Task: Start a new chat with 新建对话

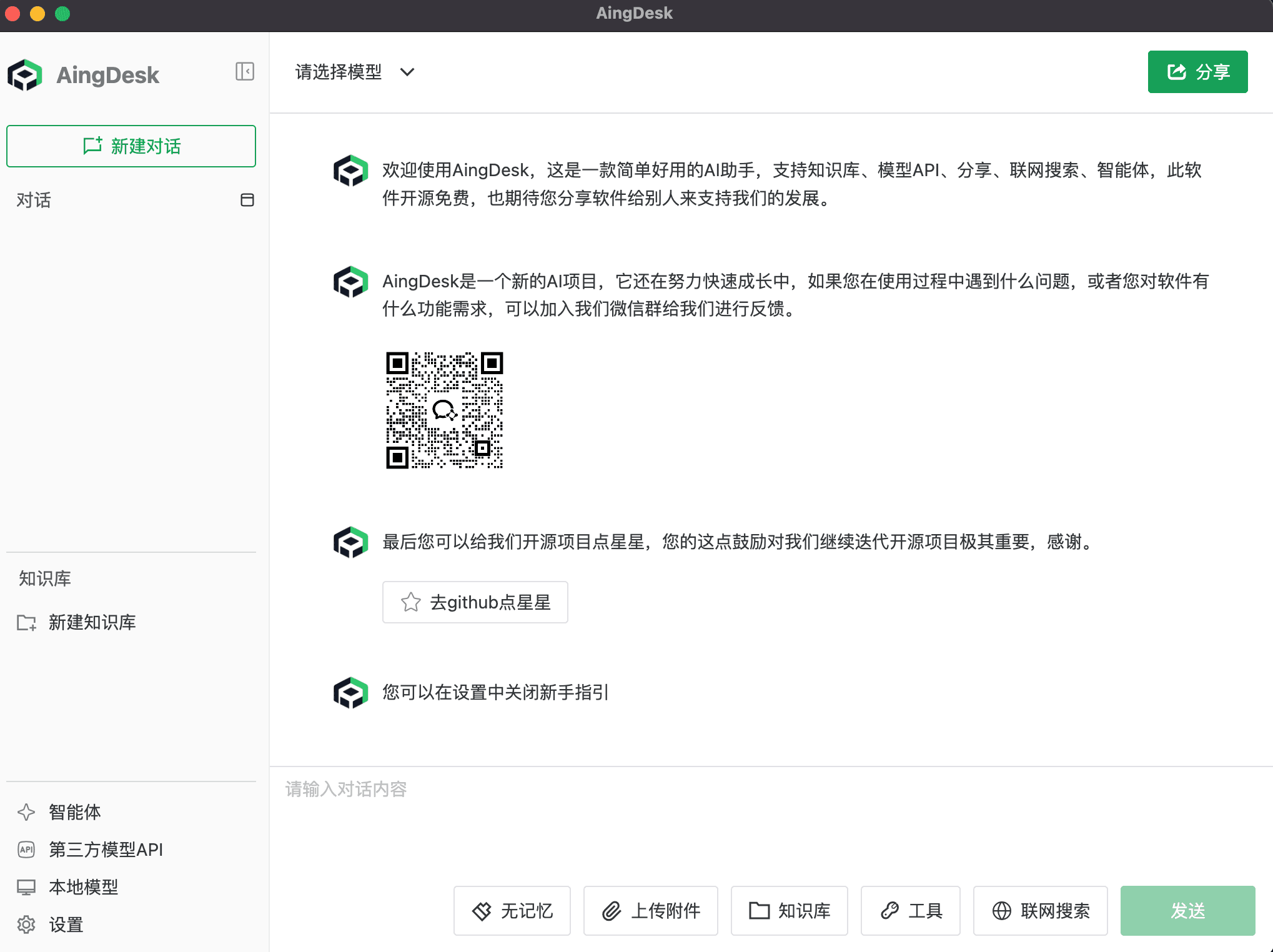Action: click(x=131, y=146)
